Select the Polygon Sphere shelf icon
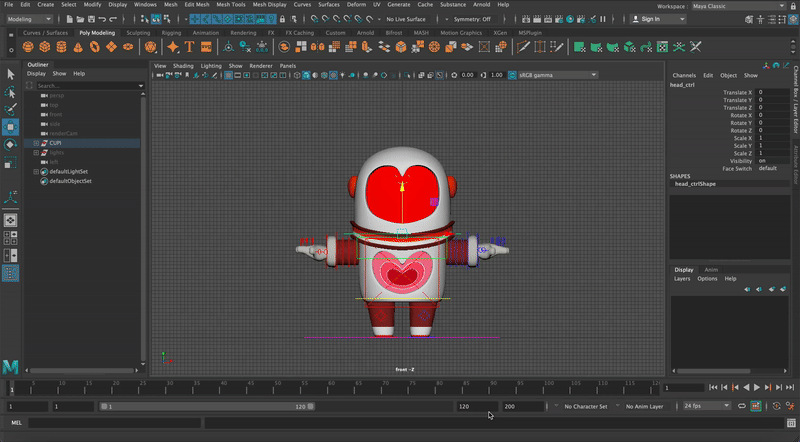Screen dimensions: 800x442 pos(30,47)
